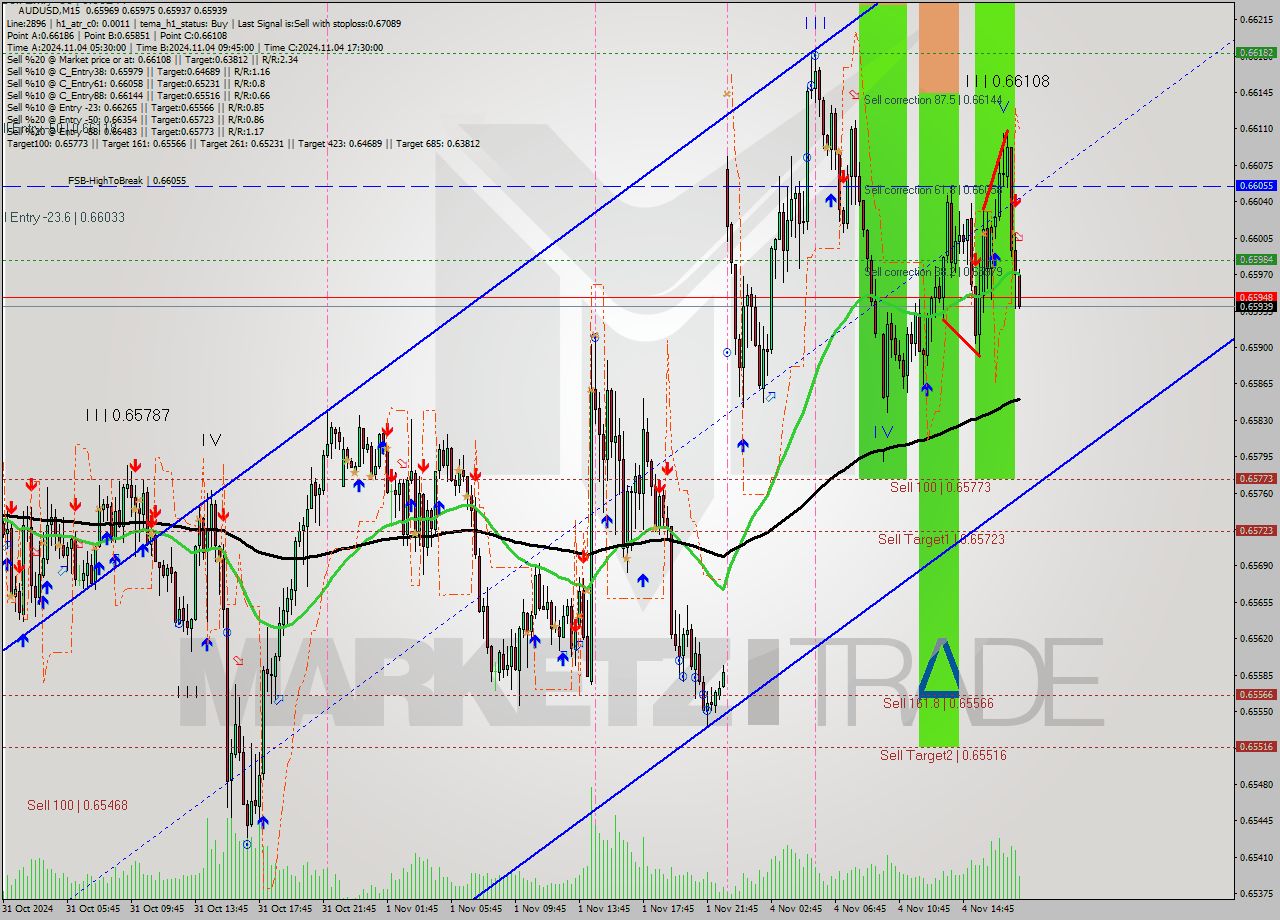This screenshot has height=920, width=1280.
Task: Click the 31 Oct 13:45 time label
Action: 221,909
